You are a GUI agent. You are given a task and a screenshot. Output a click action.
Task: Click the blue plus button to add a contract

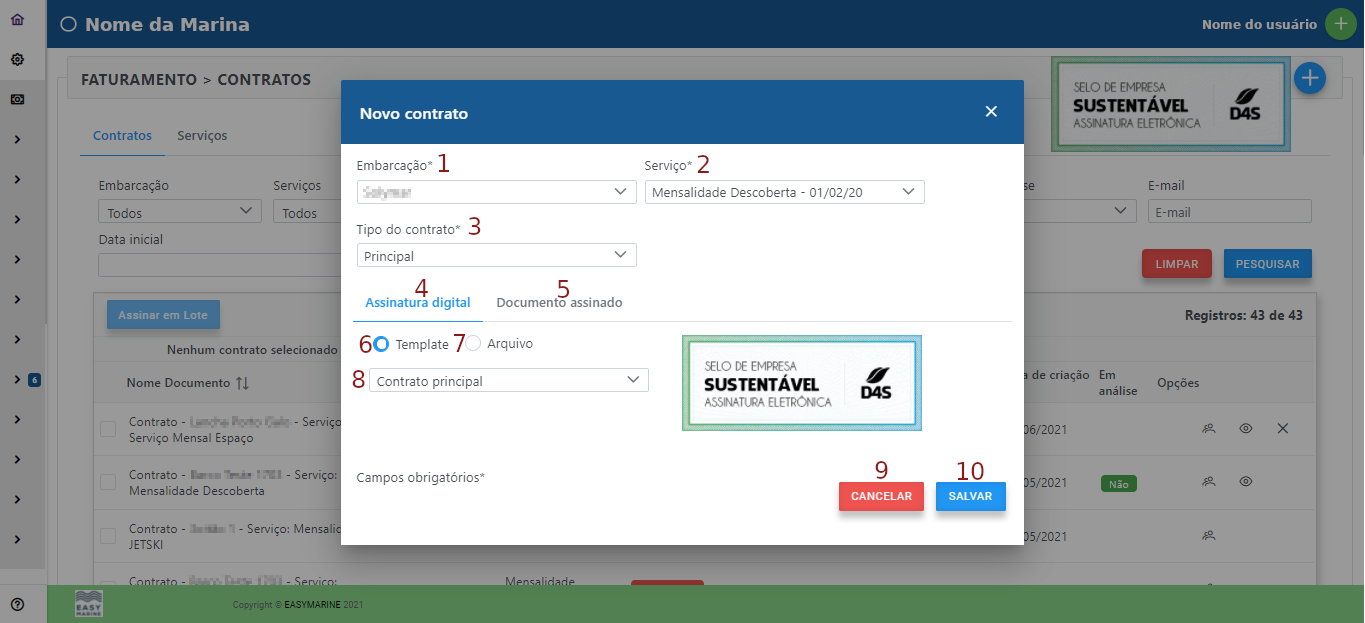tap(1310, 77)
